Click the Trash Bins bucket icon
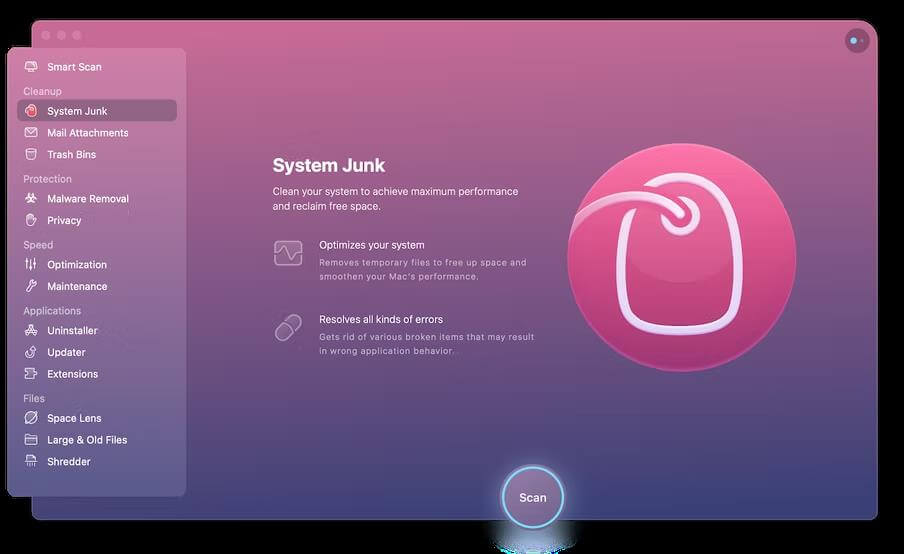The height and width of the screenshot is (554, 904). 30,155
